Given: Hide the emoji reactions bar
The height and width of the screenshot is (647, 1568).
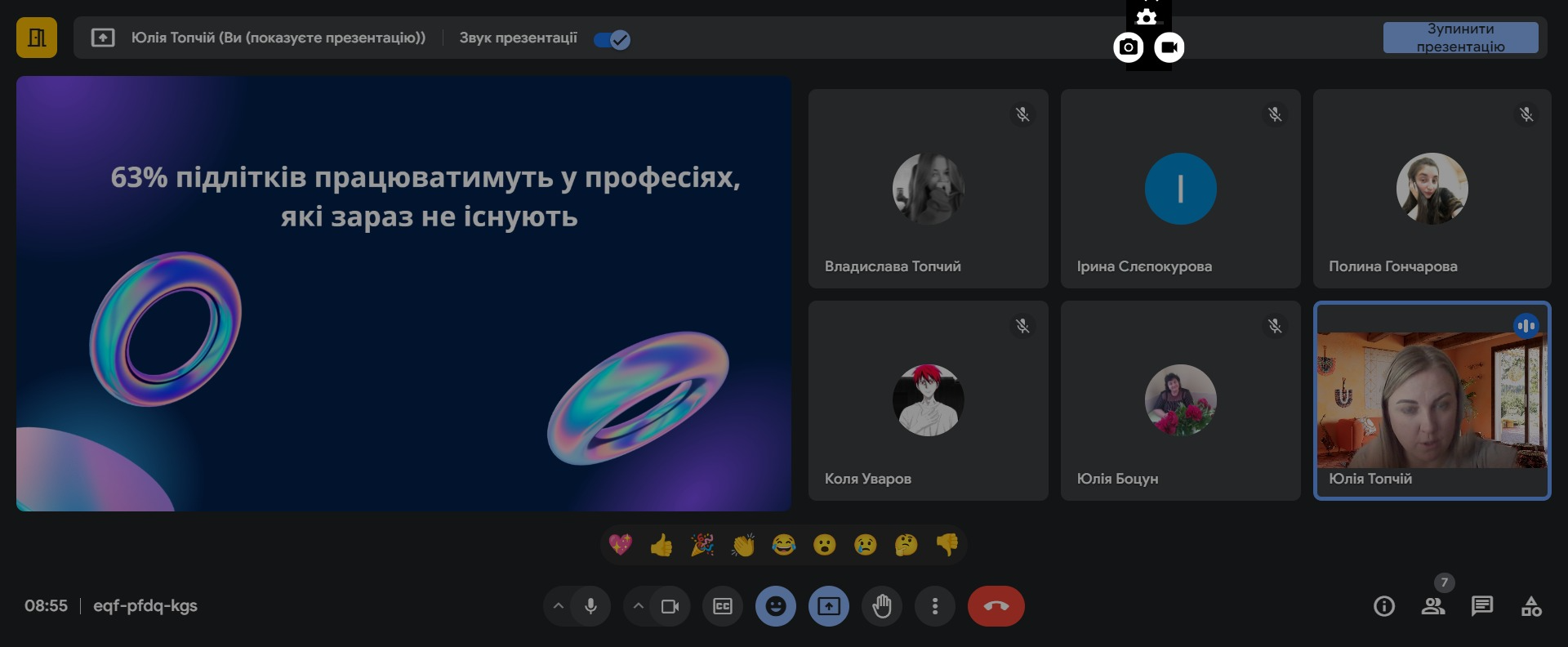Looking at the screenshot, I should (776, 606).
